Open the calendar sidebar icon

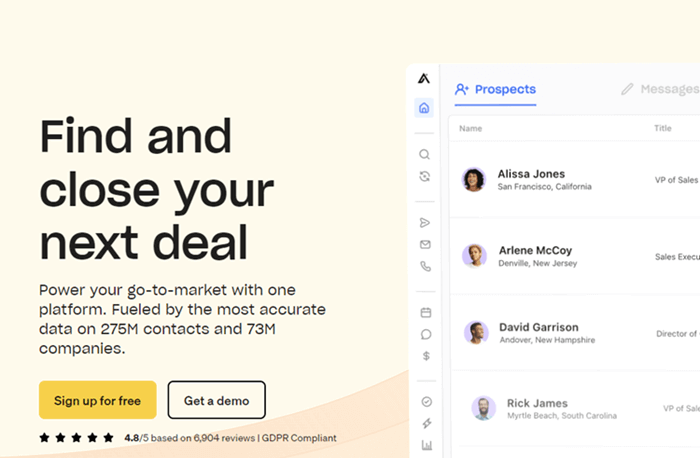coord(425,312)
